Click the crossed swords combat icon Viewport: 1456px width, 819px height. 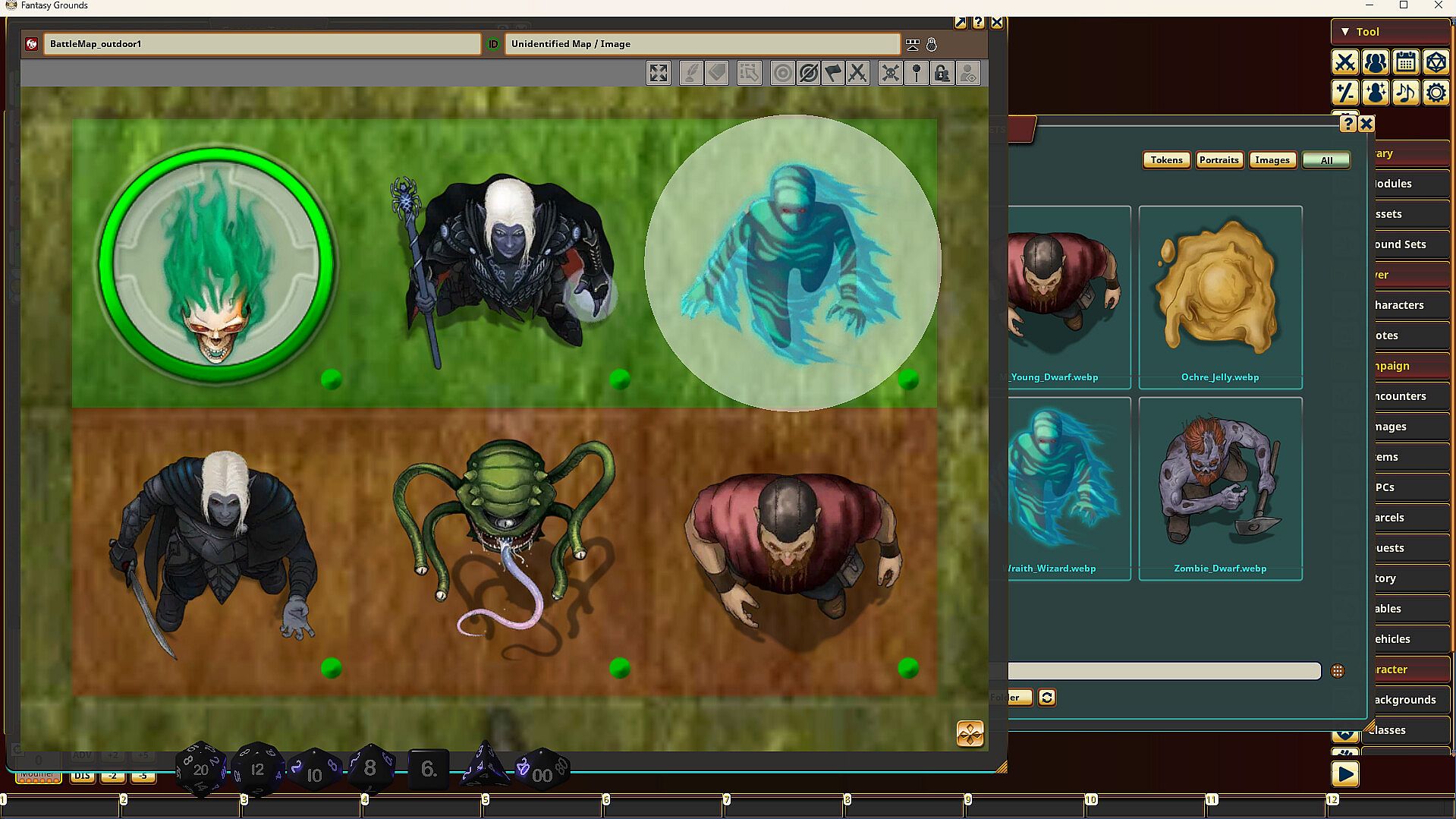[x=858, y=73]
